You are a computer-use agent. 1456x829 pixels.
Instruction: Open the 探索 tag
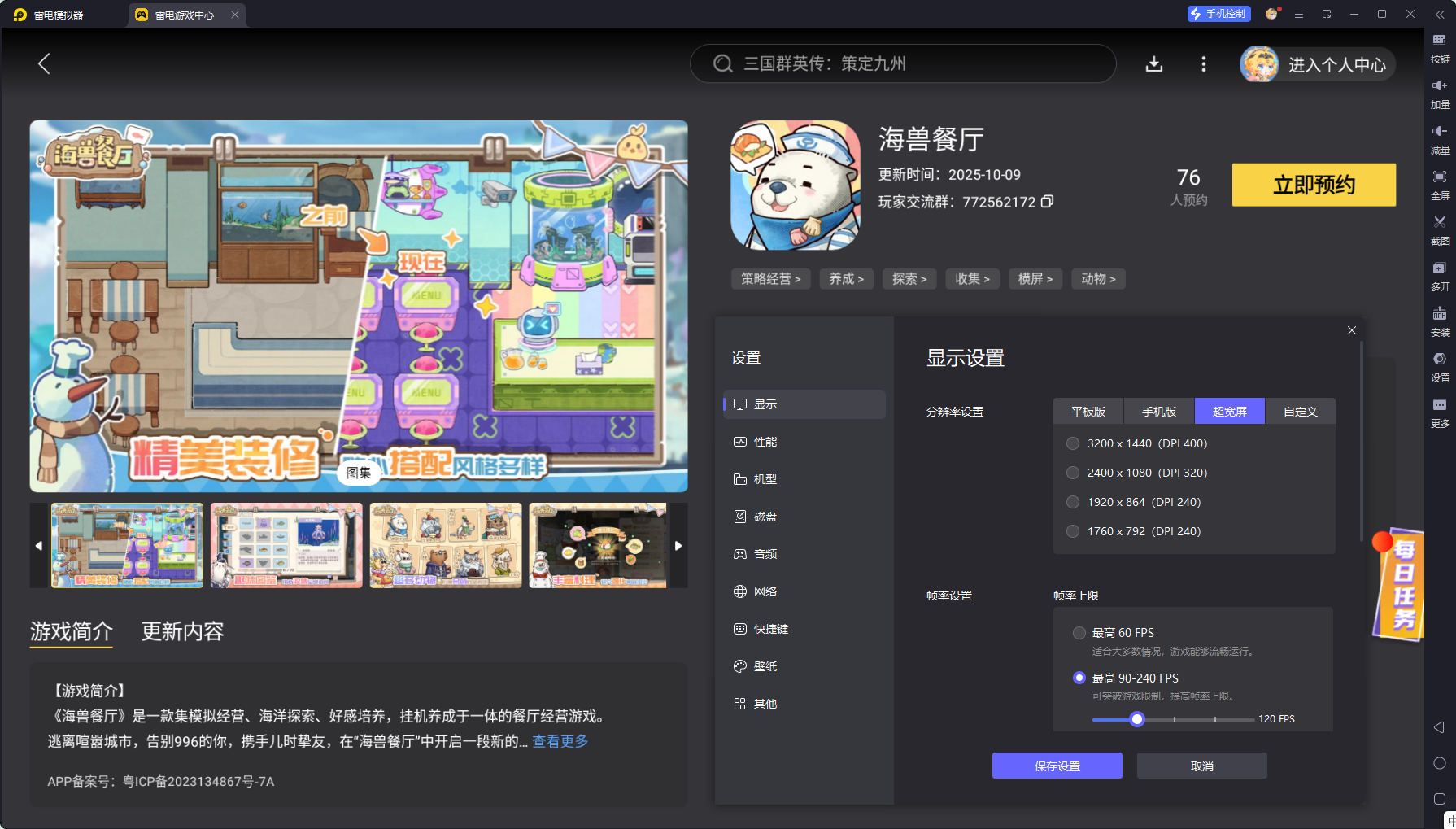point(909,279)
